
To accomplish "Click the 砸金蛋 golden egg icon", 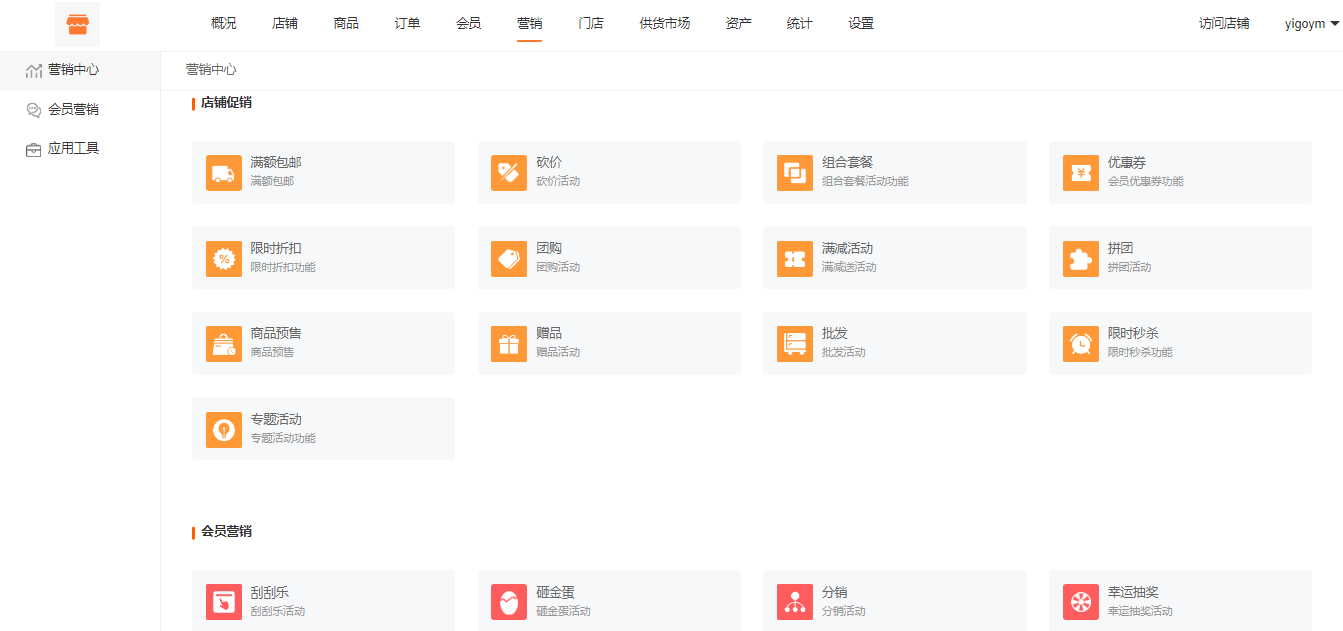I will (509, 600).
